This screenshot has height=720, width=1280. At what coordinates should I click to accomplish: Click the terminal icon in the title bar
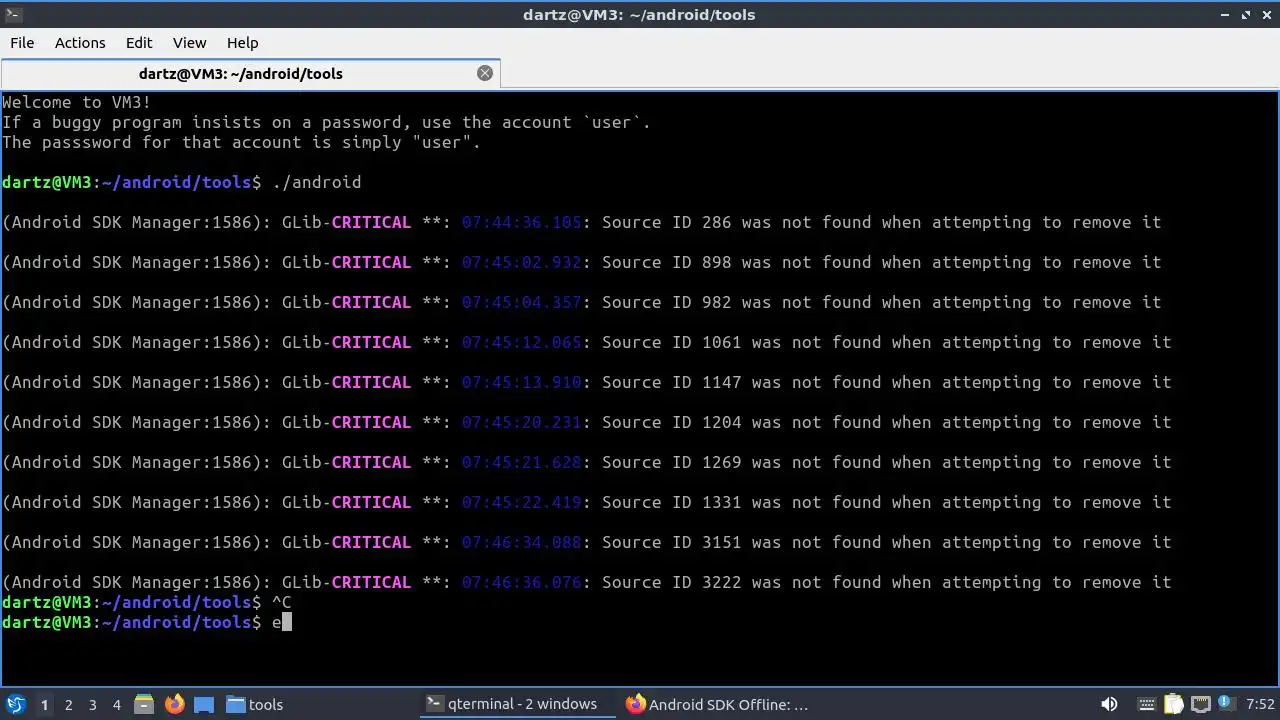point(12,14)
